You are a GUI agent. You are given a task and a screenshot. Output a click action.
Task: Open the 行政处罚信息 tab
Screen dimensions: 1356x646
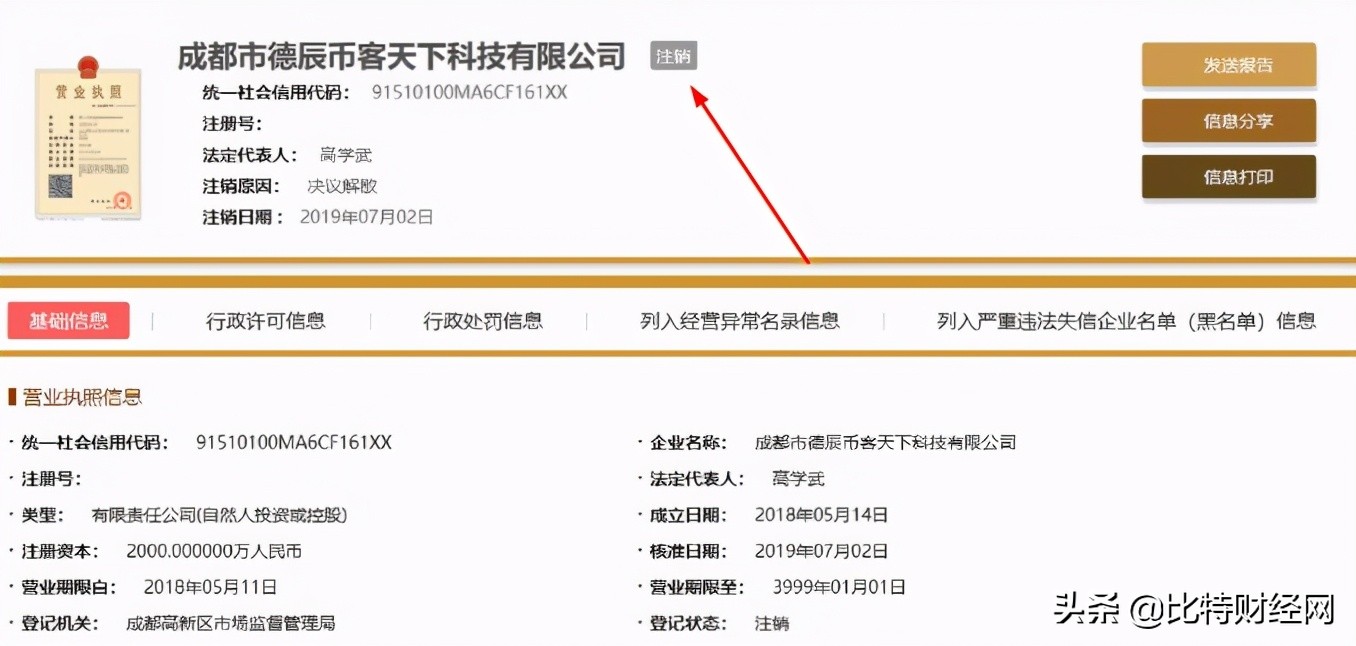pyautogui.click(x=483, y=321)
